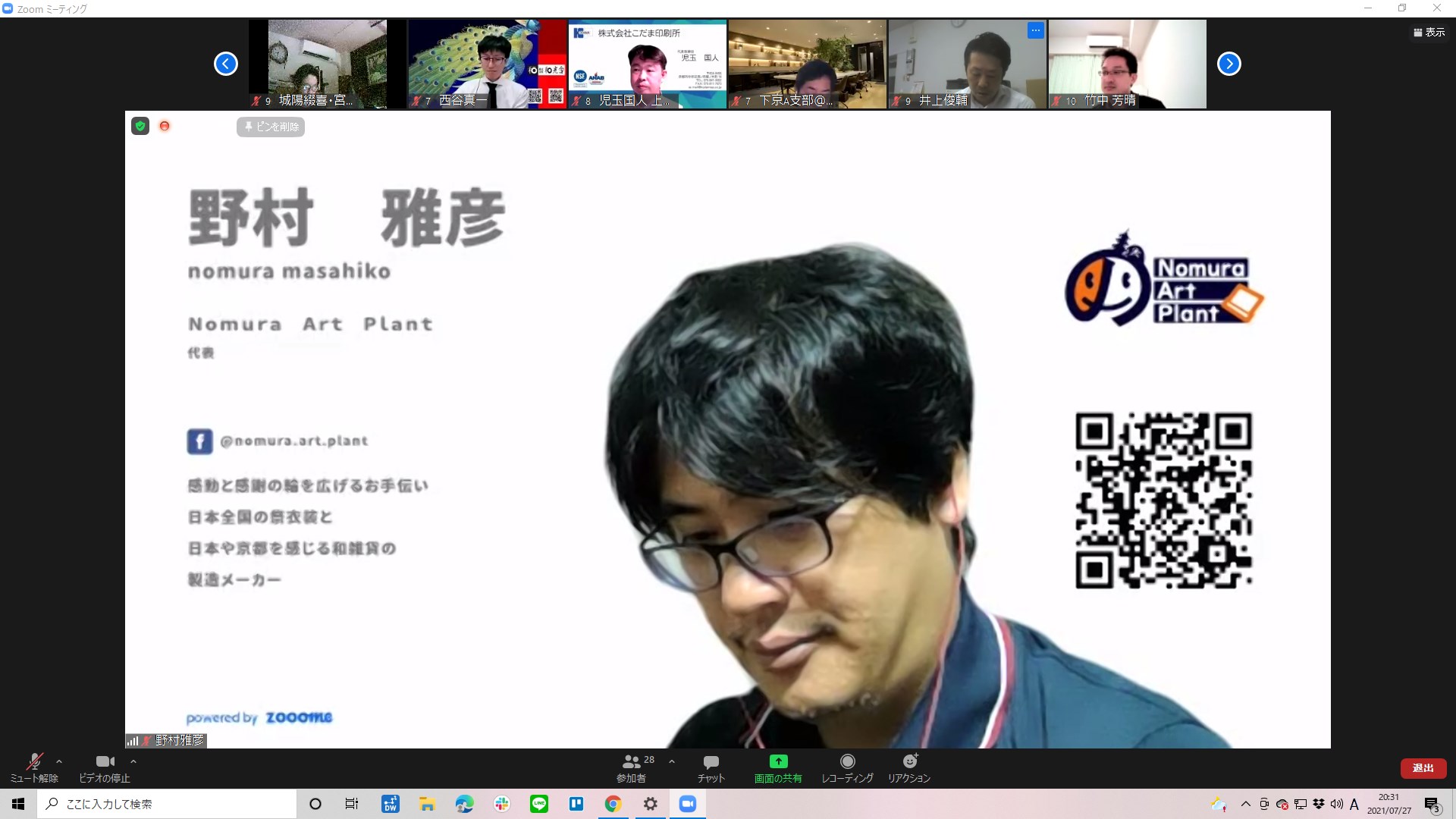The image size is (1456, 819).
Task: Open volume control in system tray
Action: click(x=1337, y=804)
